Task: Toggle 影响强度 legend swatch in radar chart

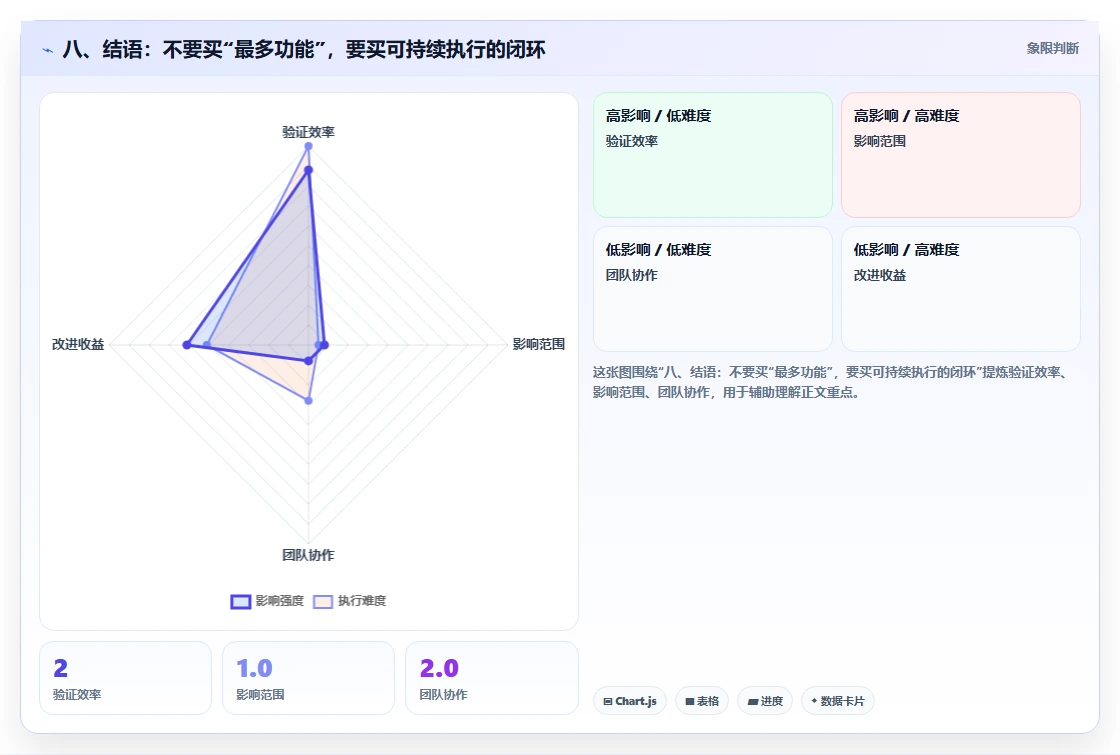Action: [241, 601]
